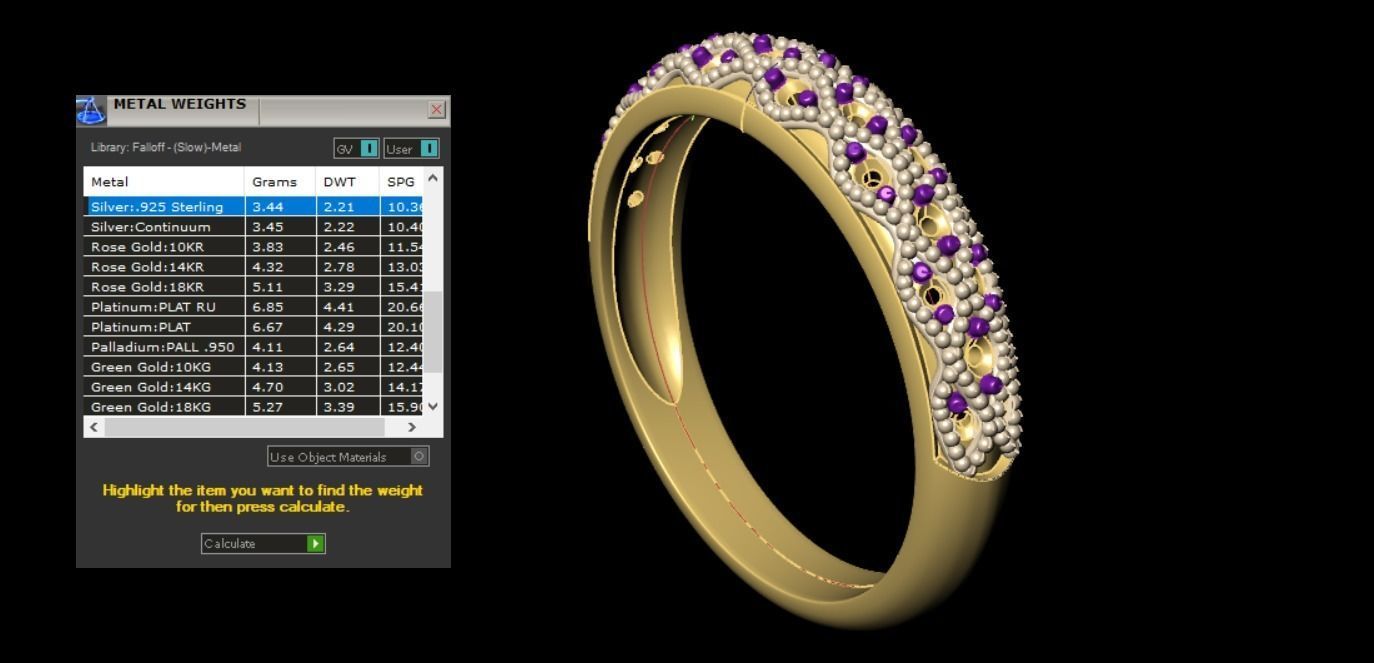Screen dimensions: 1374x663
Task: Select the Rose Gold:14KR row
Action: pyautogui.click(x=253, y=266)
